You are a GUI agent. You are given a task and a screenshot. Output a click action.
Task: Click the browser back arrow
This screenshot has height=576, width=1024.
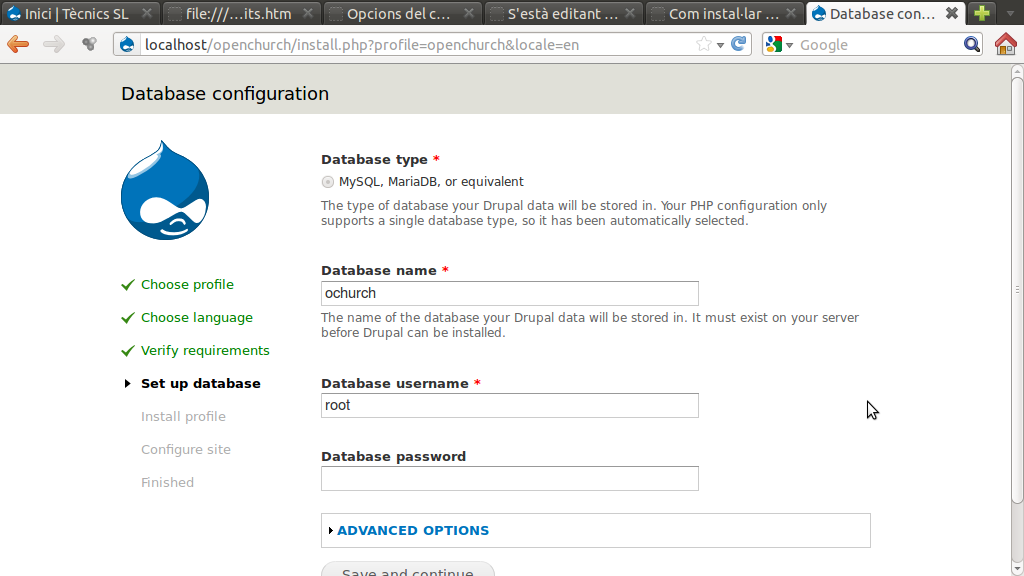click(x=18, y=44)
